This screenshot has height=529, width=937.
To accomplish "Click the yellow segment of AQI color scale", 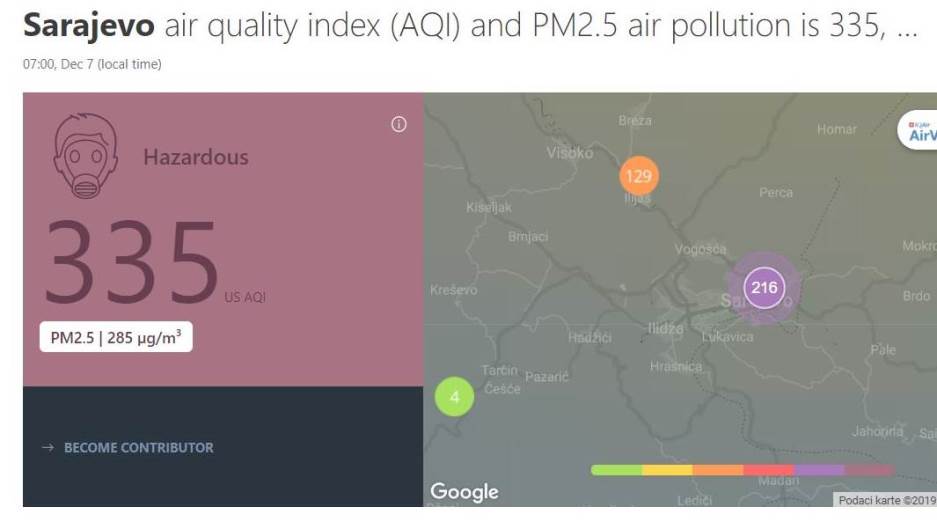I will [667, 469].
